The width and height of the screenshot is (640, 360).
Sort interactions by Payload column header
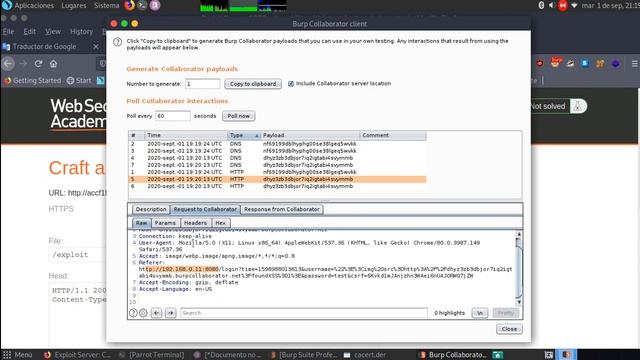click(x=310, y=135)
